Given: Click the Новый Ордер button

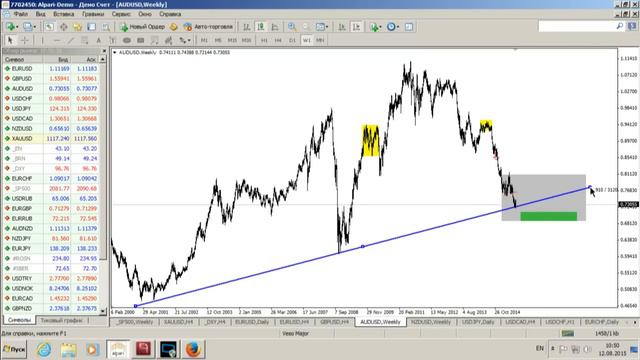Looking at the screenshot, I should [142, 27].
